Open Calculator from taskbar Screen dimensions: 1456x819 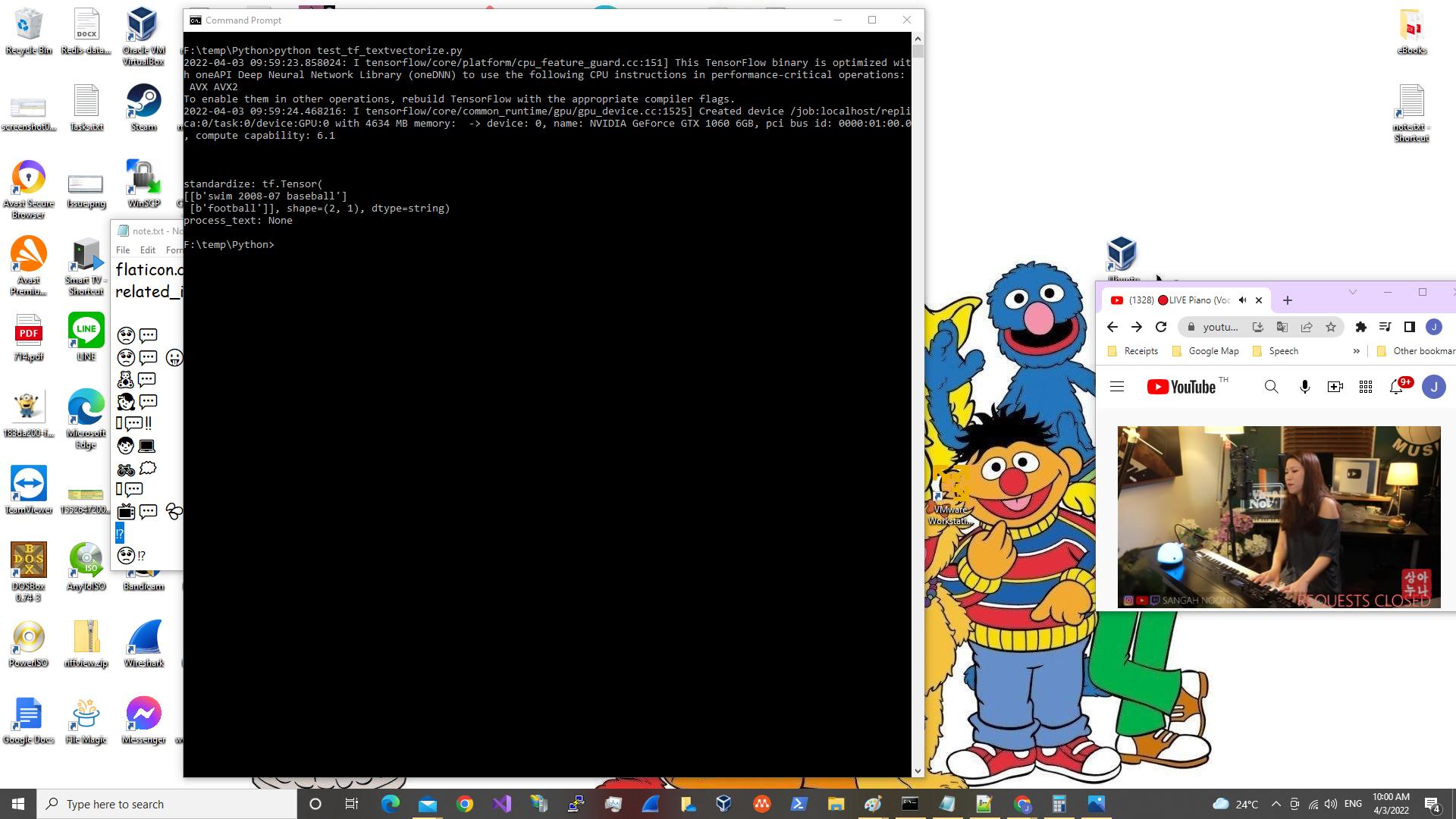[x=1059, y=804]
